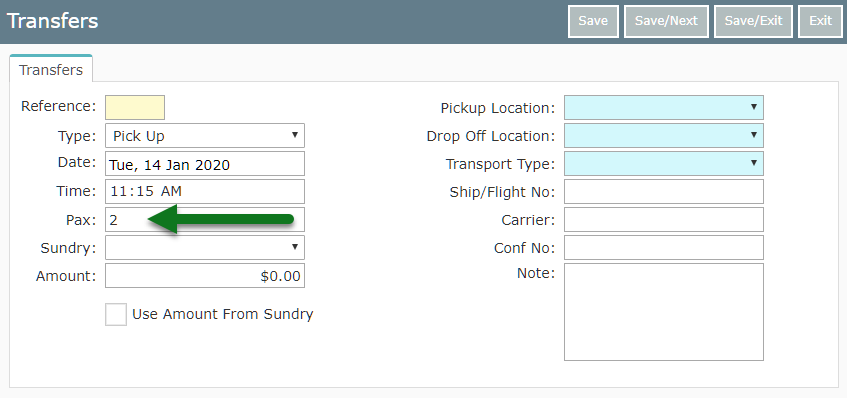The height and width of the screenshot is (398, 847).
Task: Click the Conf No input field
Action: [x=664, y=247]
